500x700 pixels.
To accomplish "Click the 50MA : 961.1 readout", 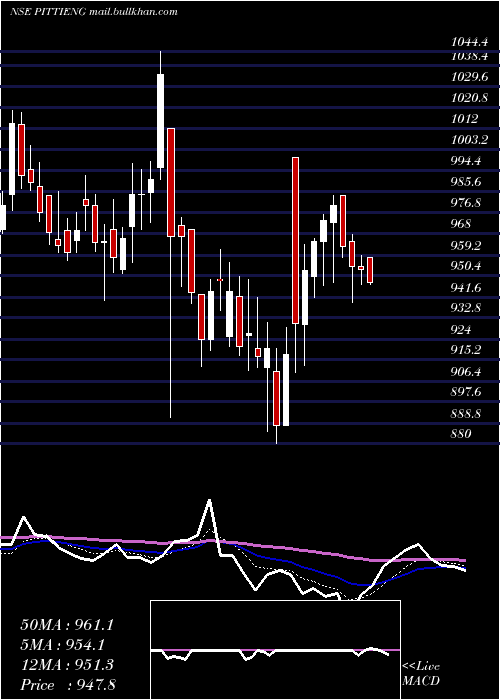I will [67, 625].
